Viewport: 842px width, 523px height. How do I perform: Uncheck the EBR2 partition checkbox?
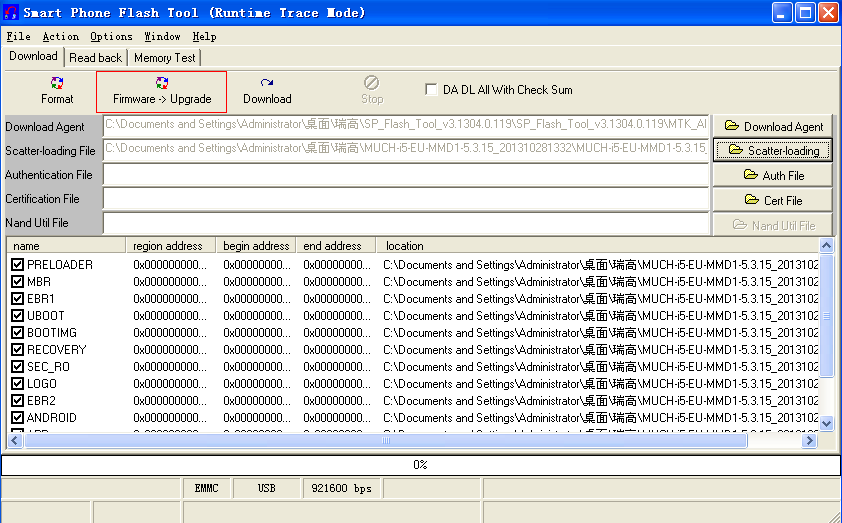pos(17,401)
